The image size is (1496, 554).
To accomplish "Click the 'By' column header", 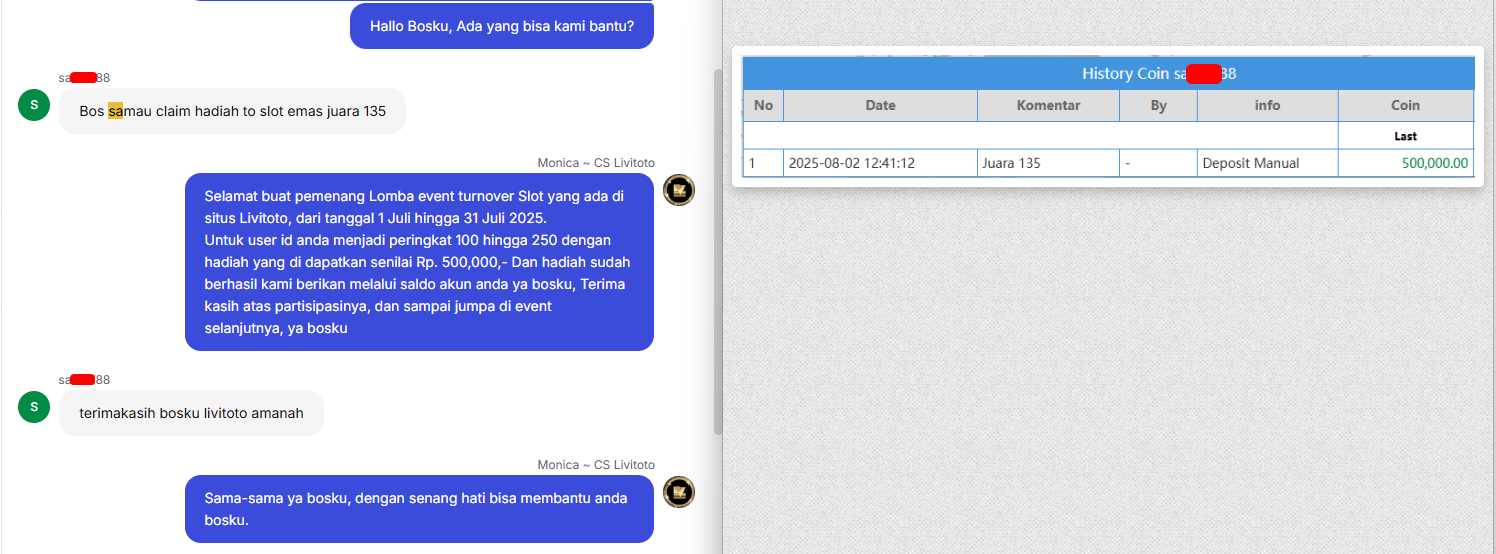I will [1158, 105].
